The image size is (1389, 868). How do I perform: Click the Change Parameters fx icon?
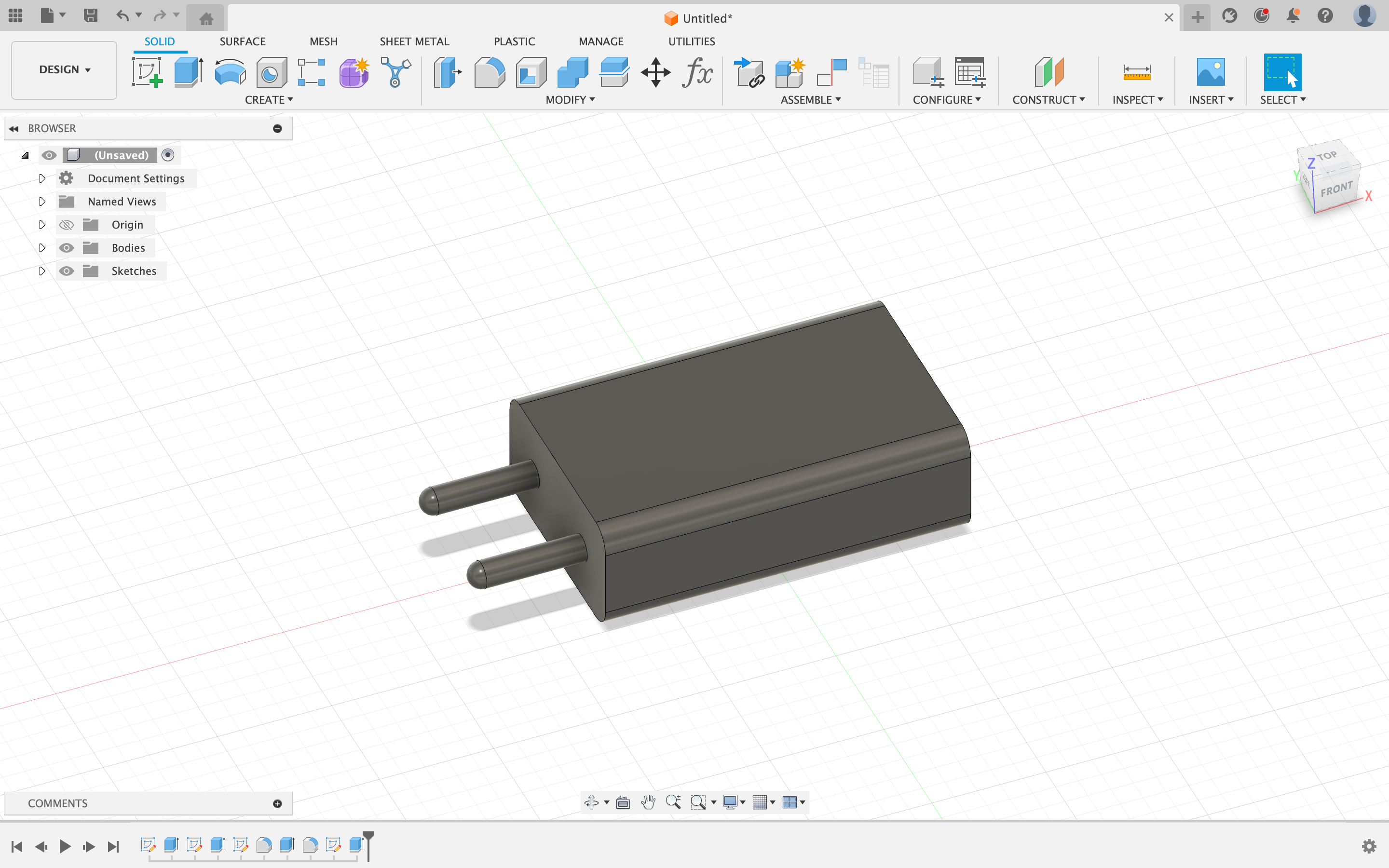(x=697, y=72)
